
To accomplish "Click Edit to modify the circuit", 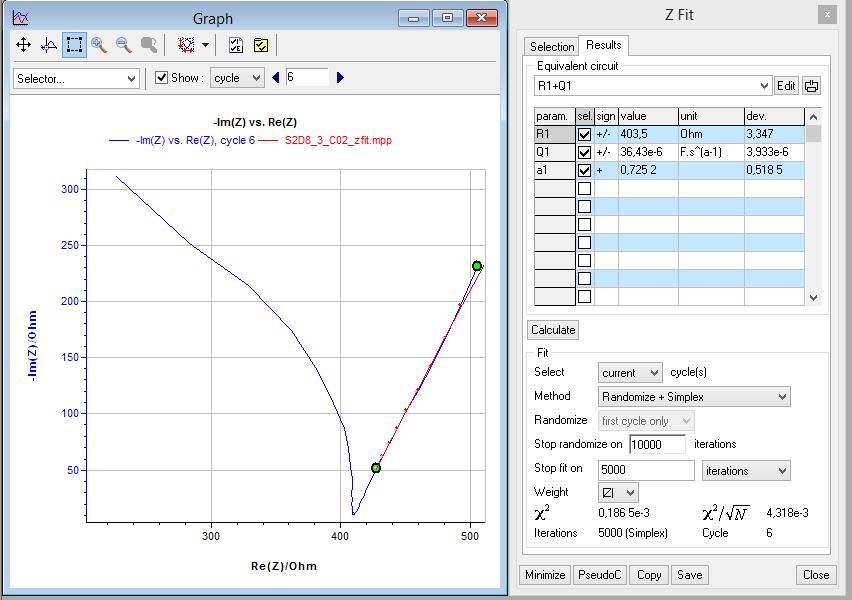I will (x=786, y=85).
